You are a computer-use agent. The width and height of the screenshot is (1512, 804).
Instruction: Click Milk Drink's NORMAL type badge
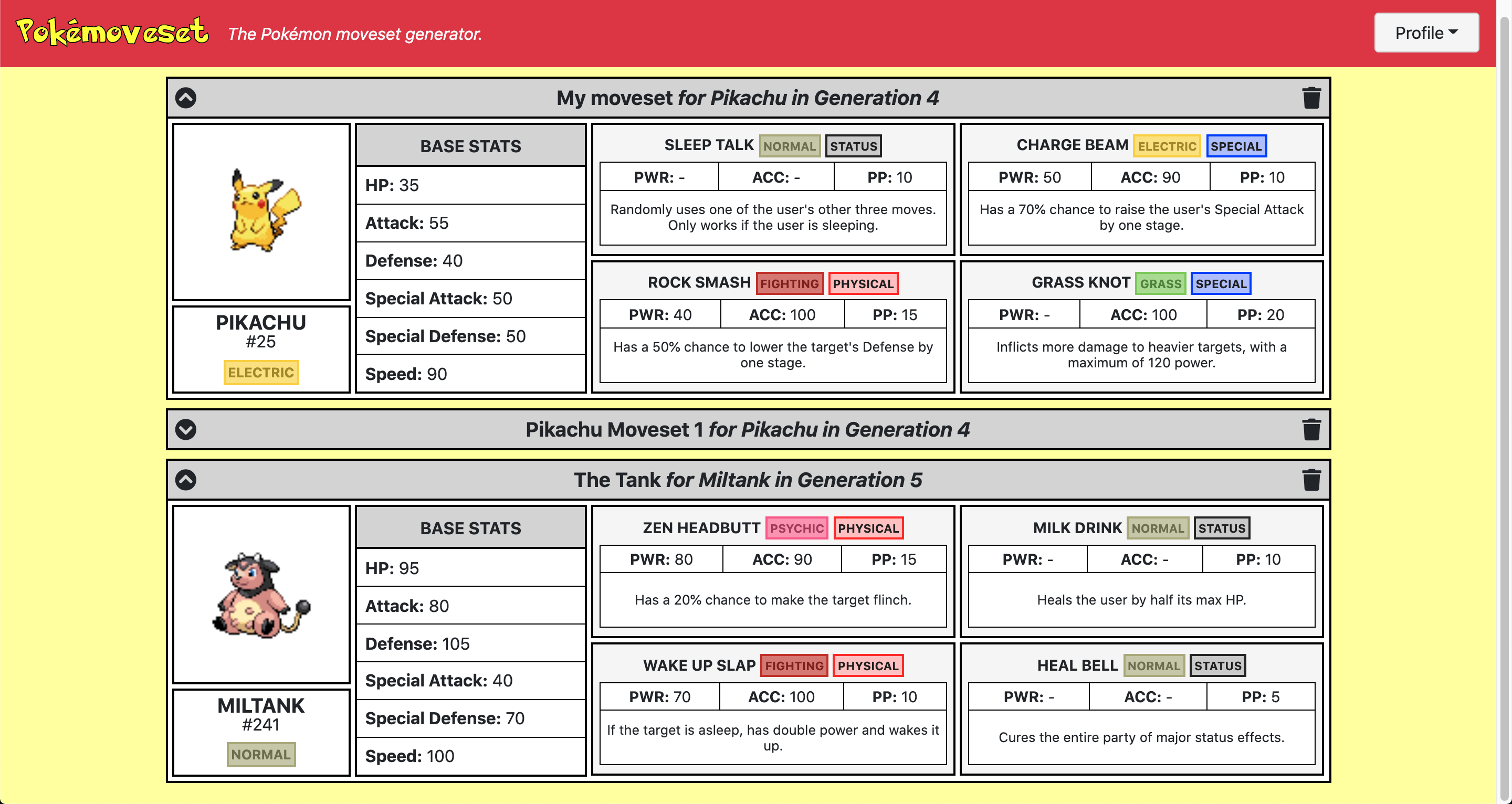pyautogui.click(x=1158, y=528)
